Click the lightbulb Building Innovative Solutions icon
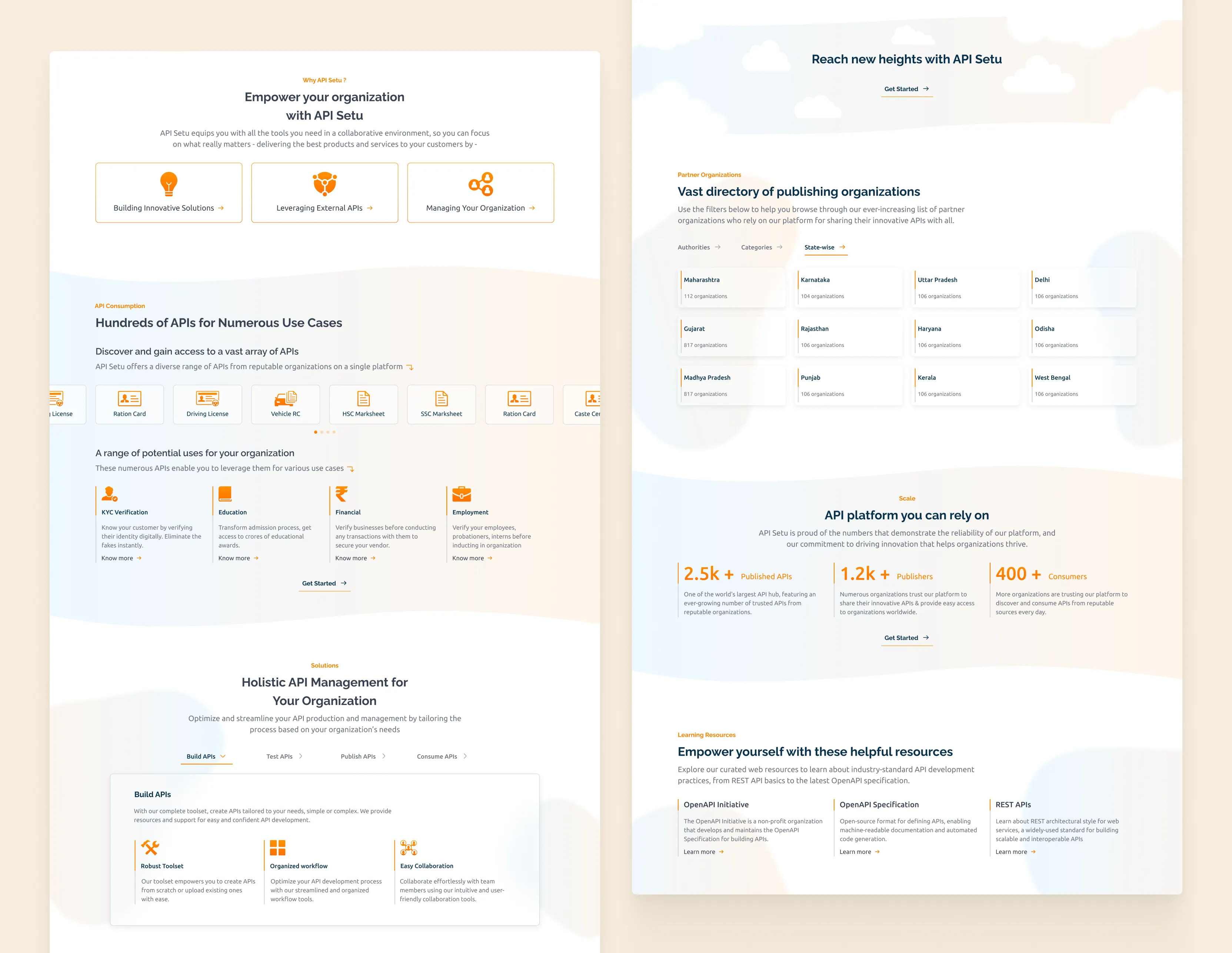The image size is (1232, 953). point(169,184)
